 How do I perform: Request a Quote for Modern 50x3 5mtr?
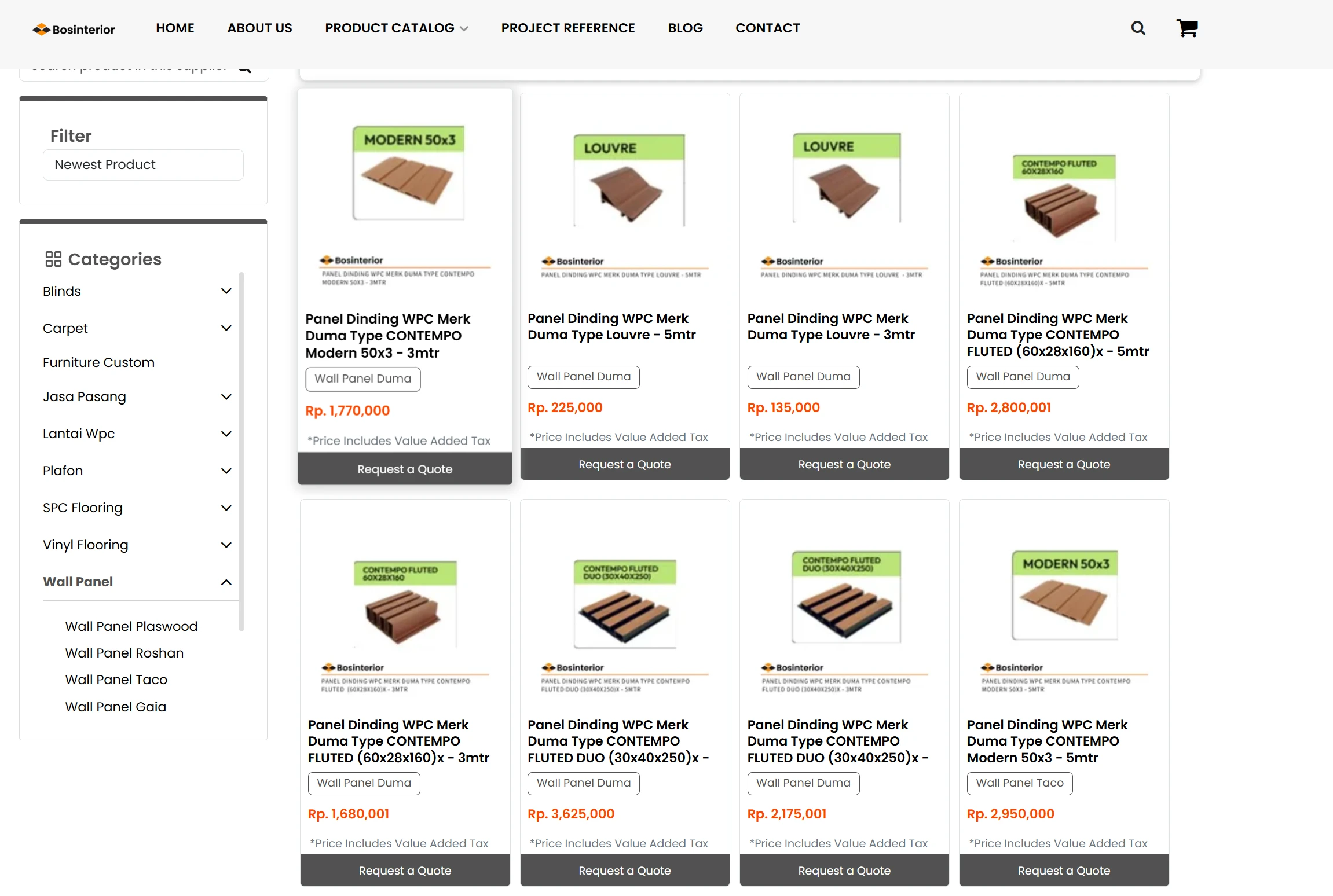point(1064,871)
